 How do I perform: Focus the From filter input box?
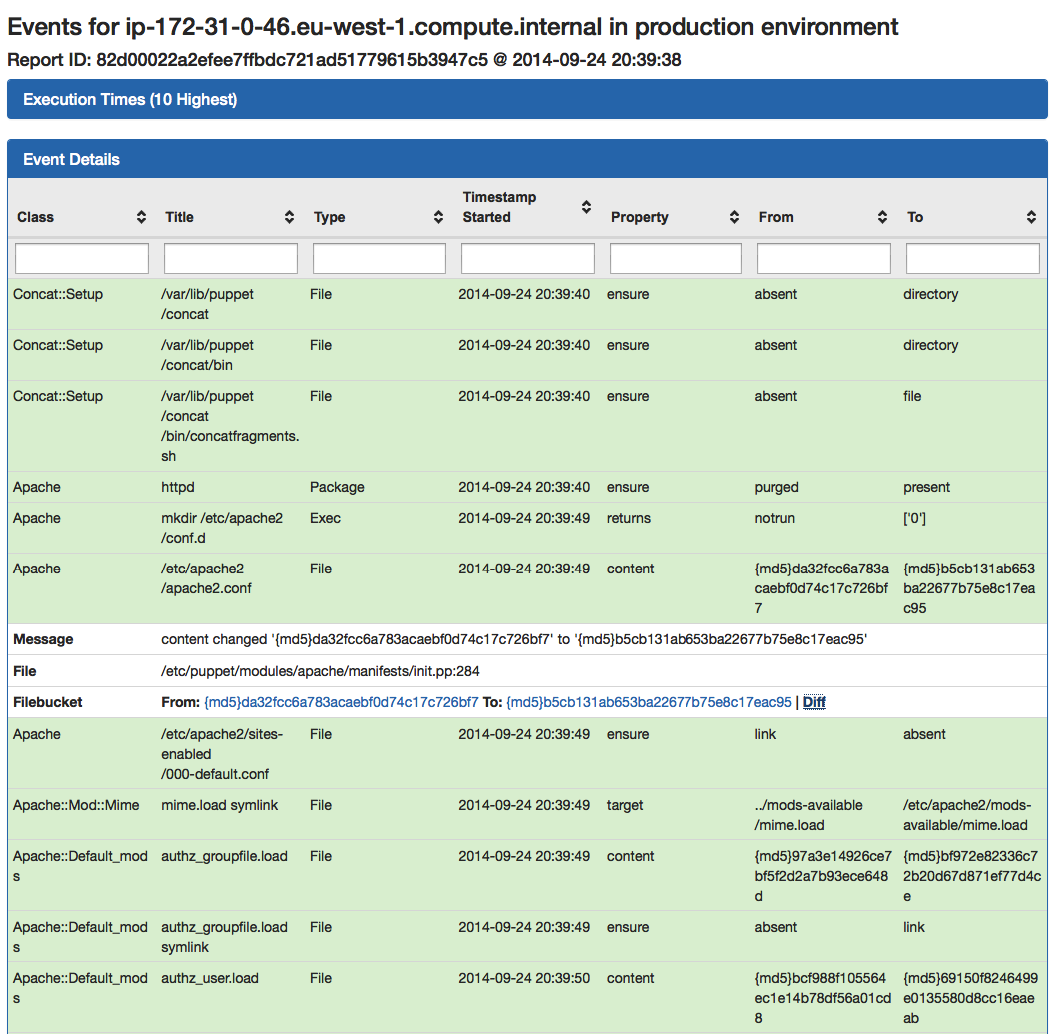pos(824,258)
